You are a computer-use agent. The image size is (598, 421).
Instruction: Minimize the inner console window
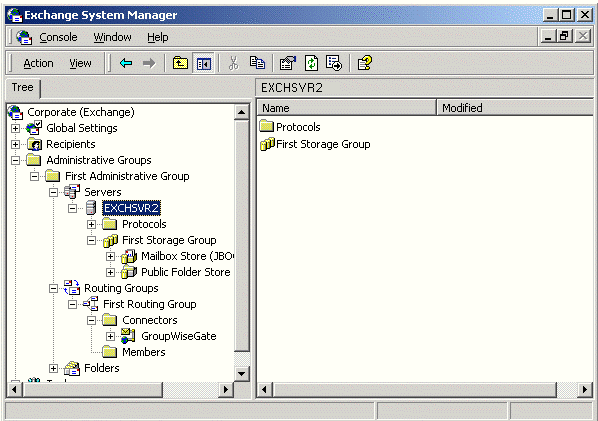[548, 37]
